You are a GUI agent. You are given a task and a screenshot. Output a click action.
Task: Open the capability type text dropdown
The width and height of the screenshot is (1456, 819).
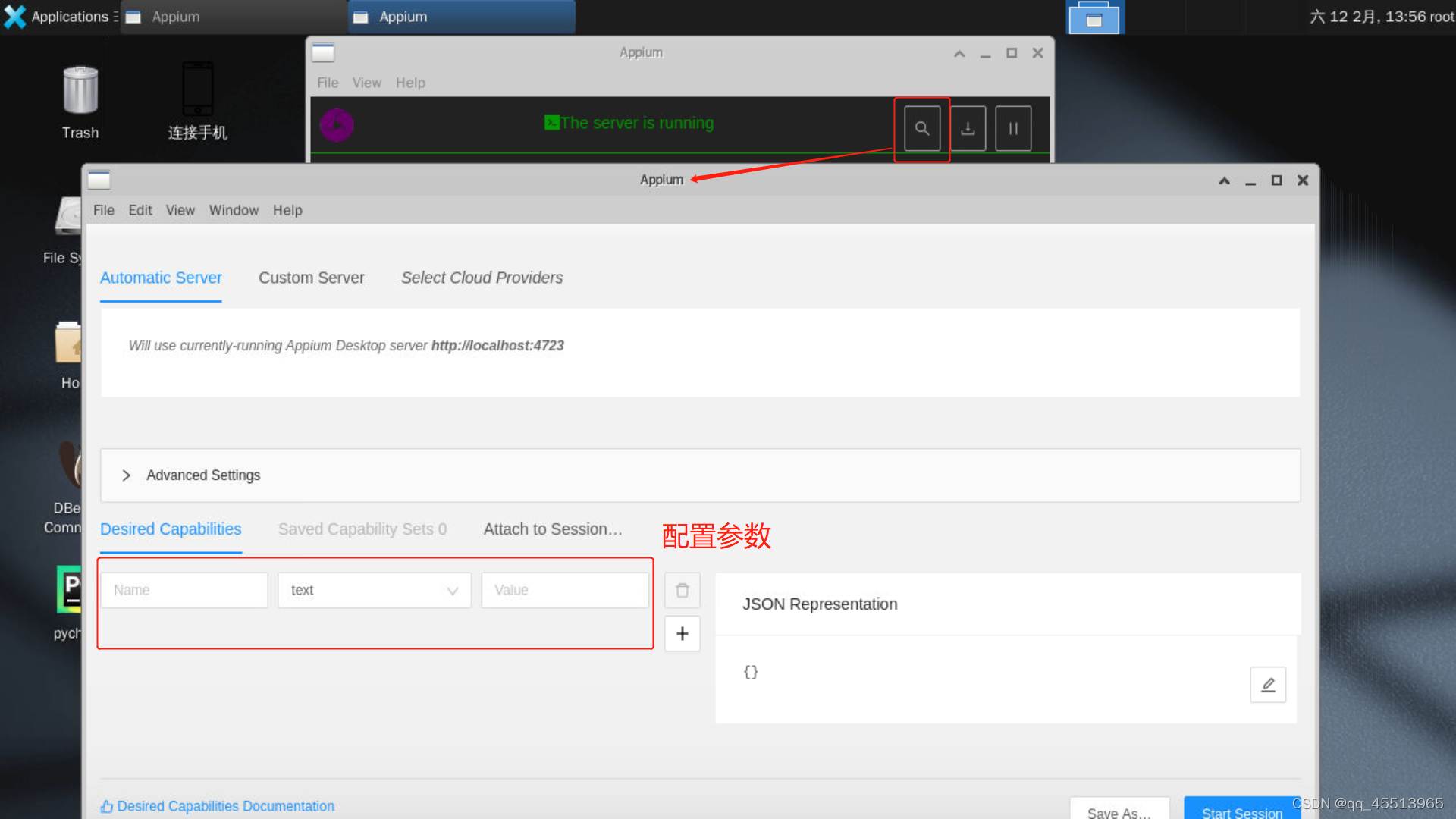(374, 590)
